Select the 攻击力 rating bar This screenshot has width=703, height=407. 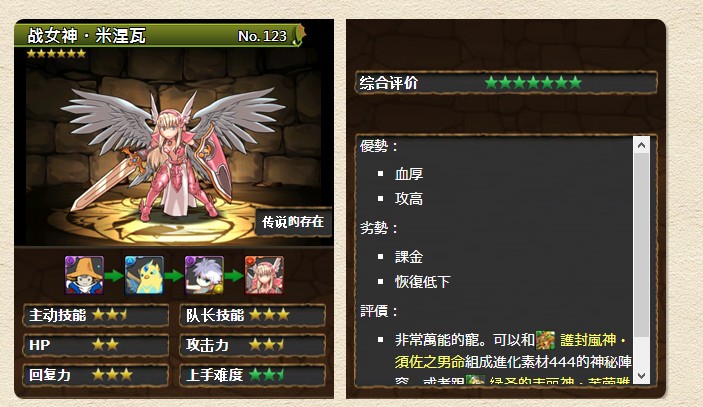coord(252,345)
